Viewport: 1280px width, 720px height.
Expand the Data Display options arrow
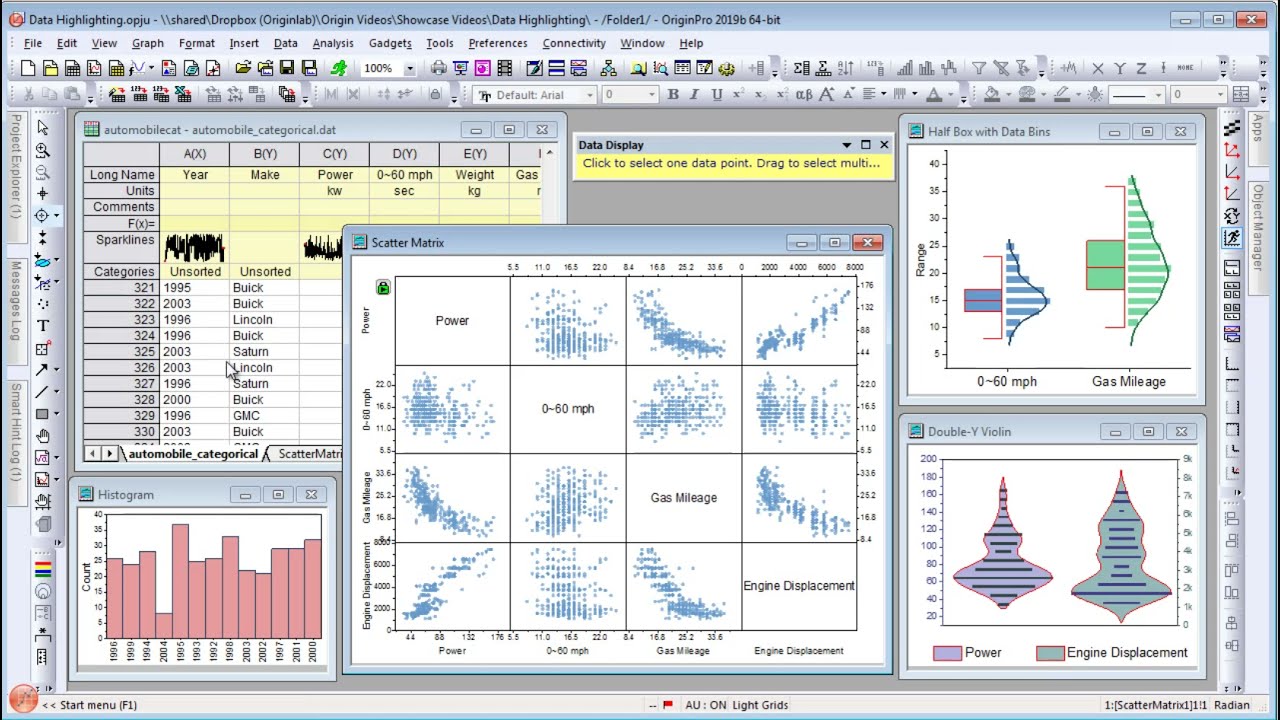point(846,145)
